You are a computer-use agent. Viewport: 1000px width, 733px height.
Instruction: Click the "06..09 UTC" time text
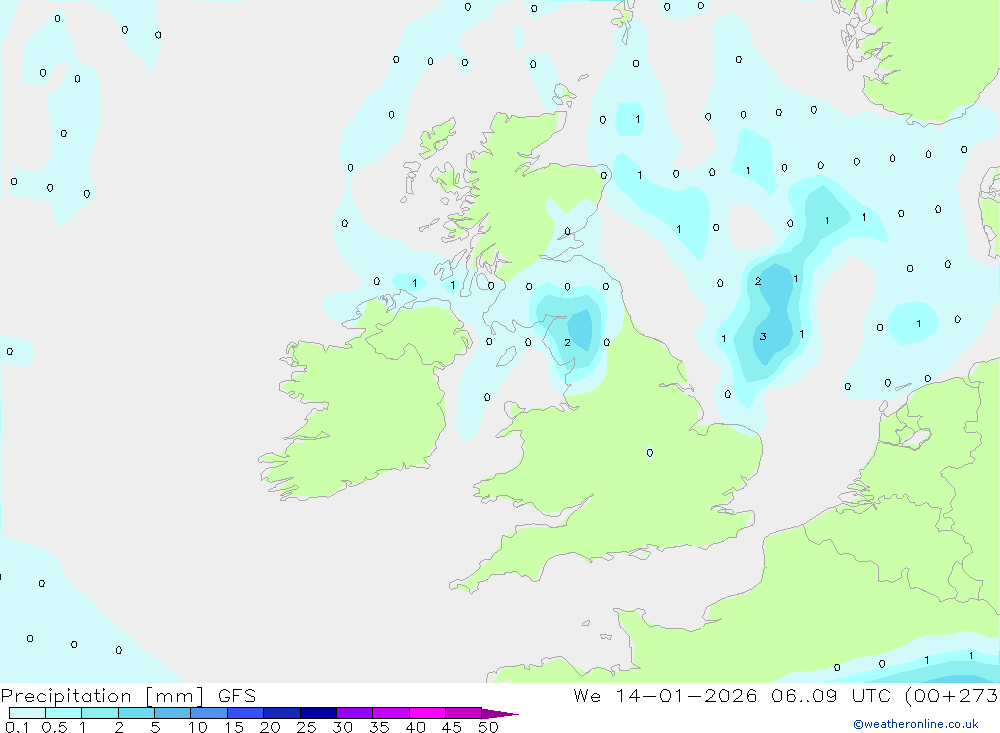[x=830, y=695]
